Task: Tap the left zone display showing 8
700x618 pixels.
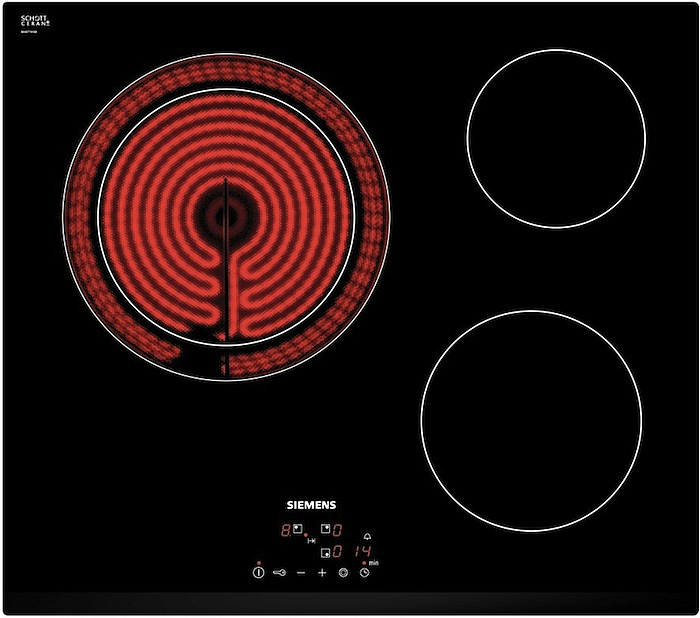Action: point(285,530)
